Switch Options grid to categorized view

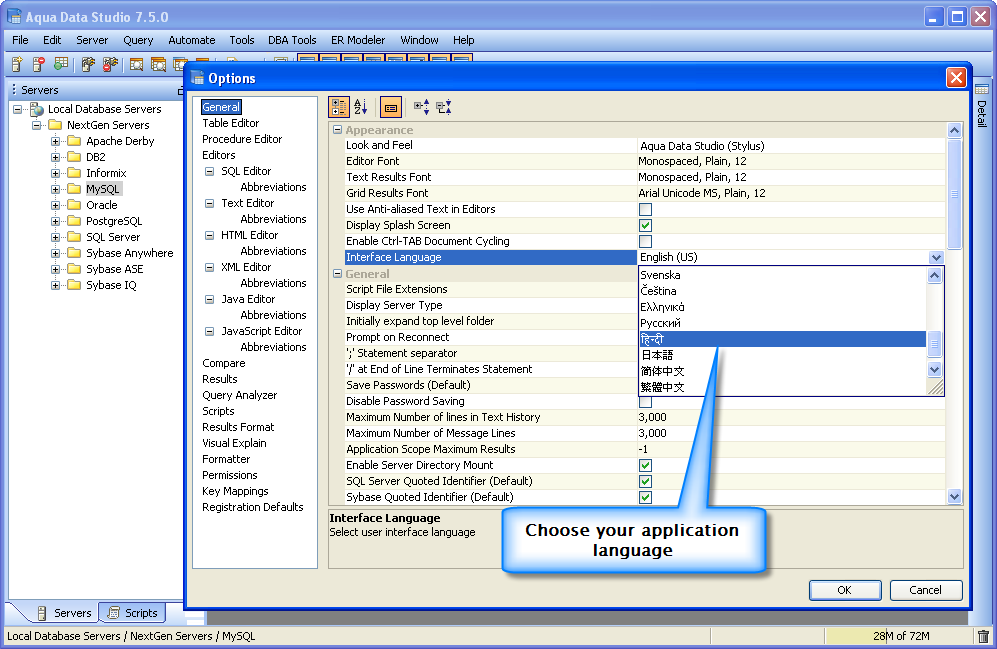pyautogui.click(x=339, y=107)
